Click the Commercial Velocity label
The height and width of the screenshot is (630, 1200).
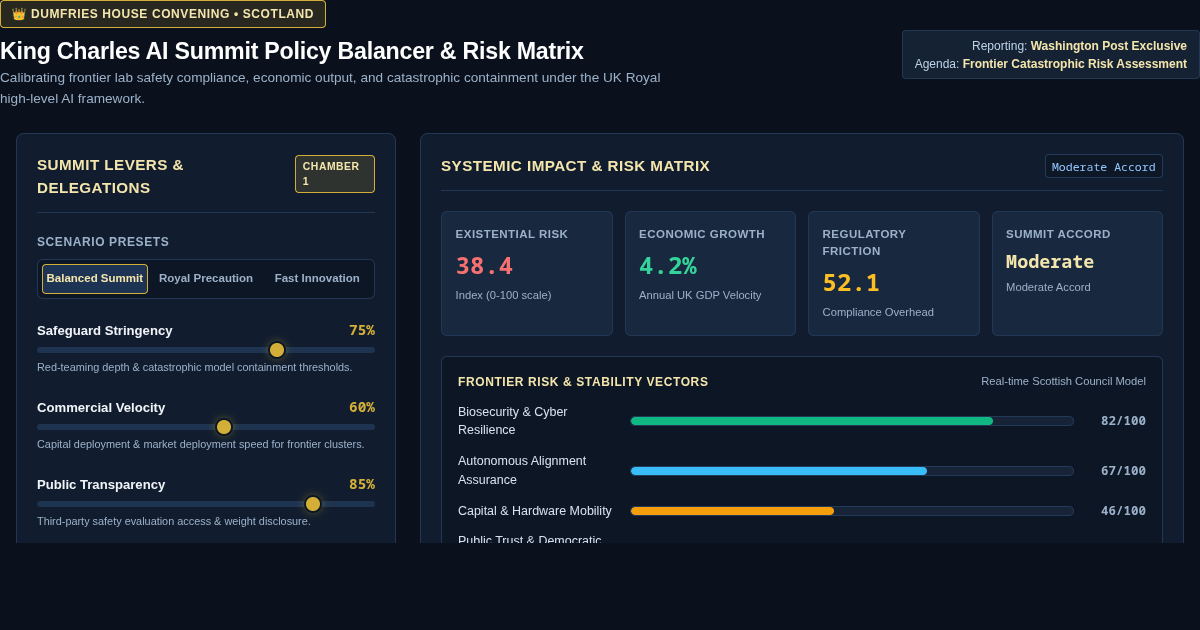[x=101, y=408]
